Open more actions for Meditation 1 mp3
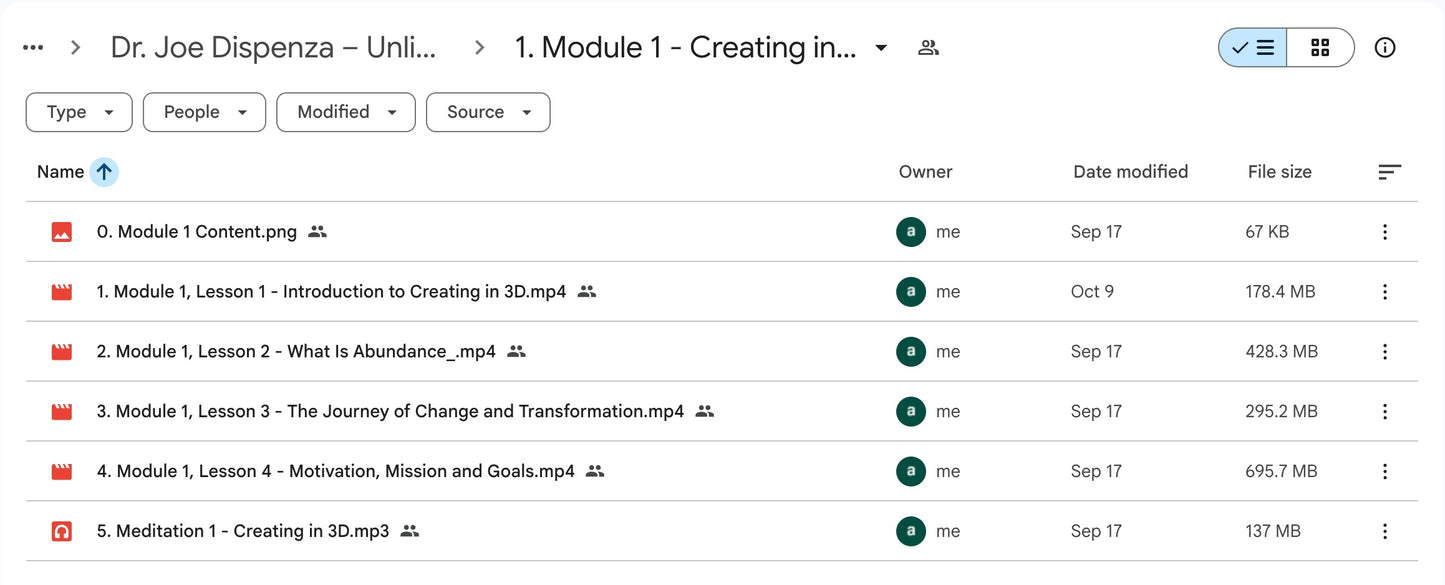 [1384, 532]
